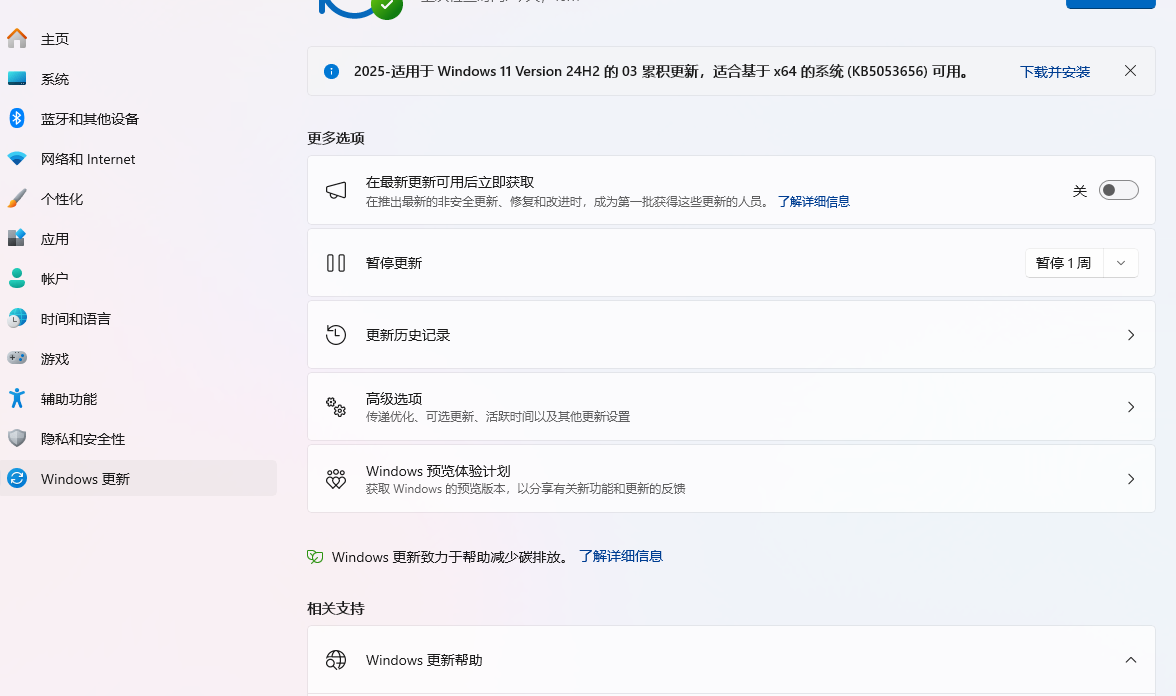Click the 关 label beside the toggle
Image resolution: width=1176 pixels, height=696 pixels.
click(1080, 191)
